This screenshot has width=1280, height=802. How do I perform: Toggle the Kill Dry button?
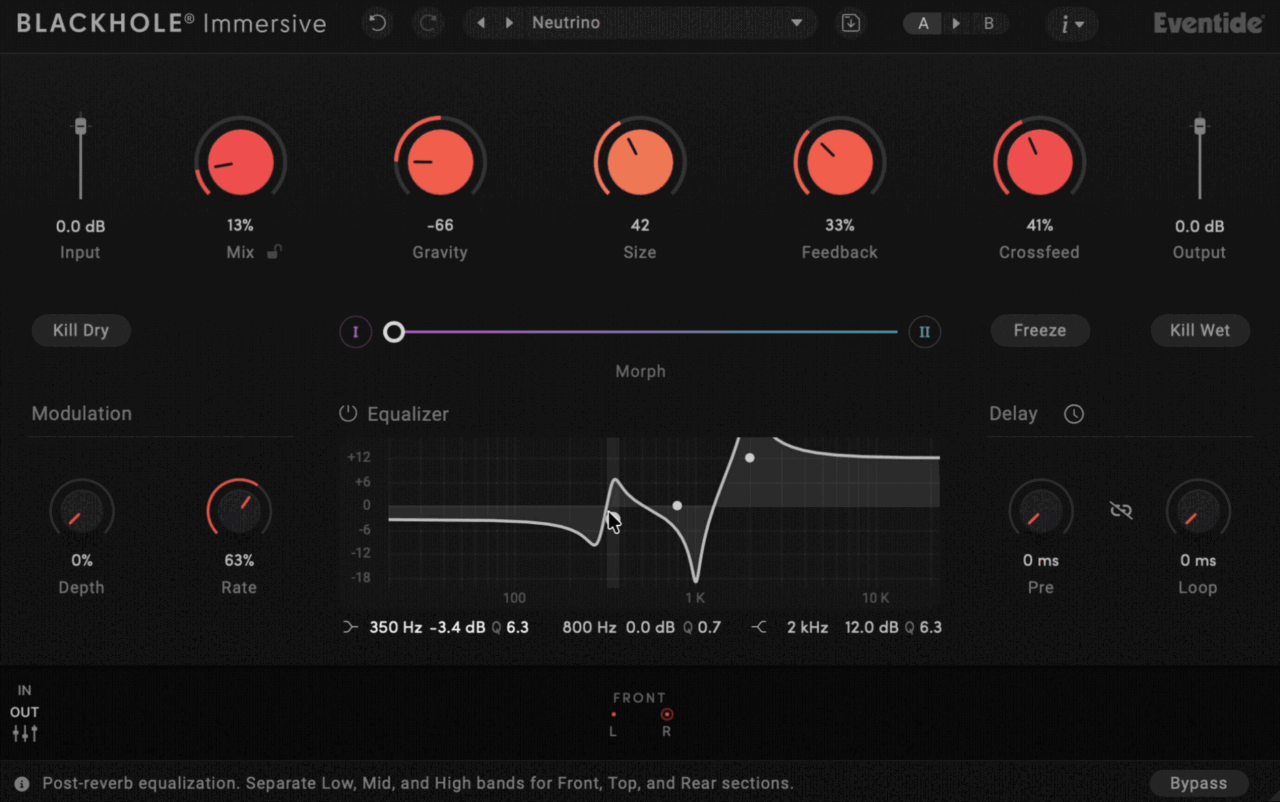click(x=81, y=331)
